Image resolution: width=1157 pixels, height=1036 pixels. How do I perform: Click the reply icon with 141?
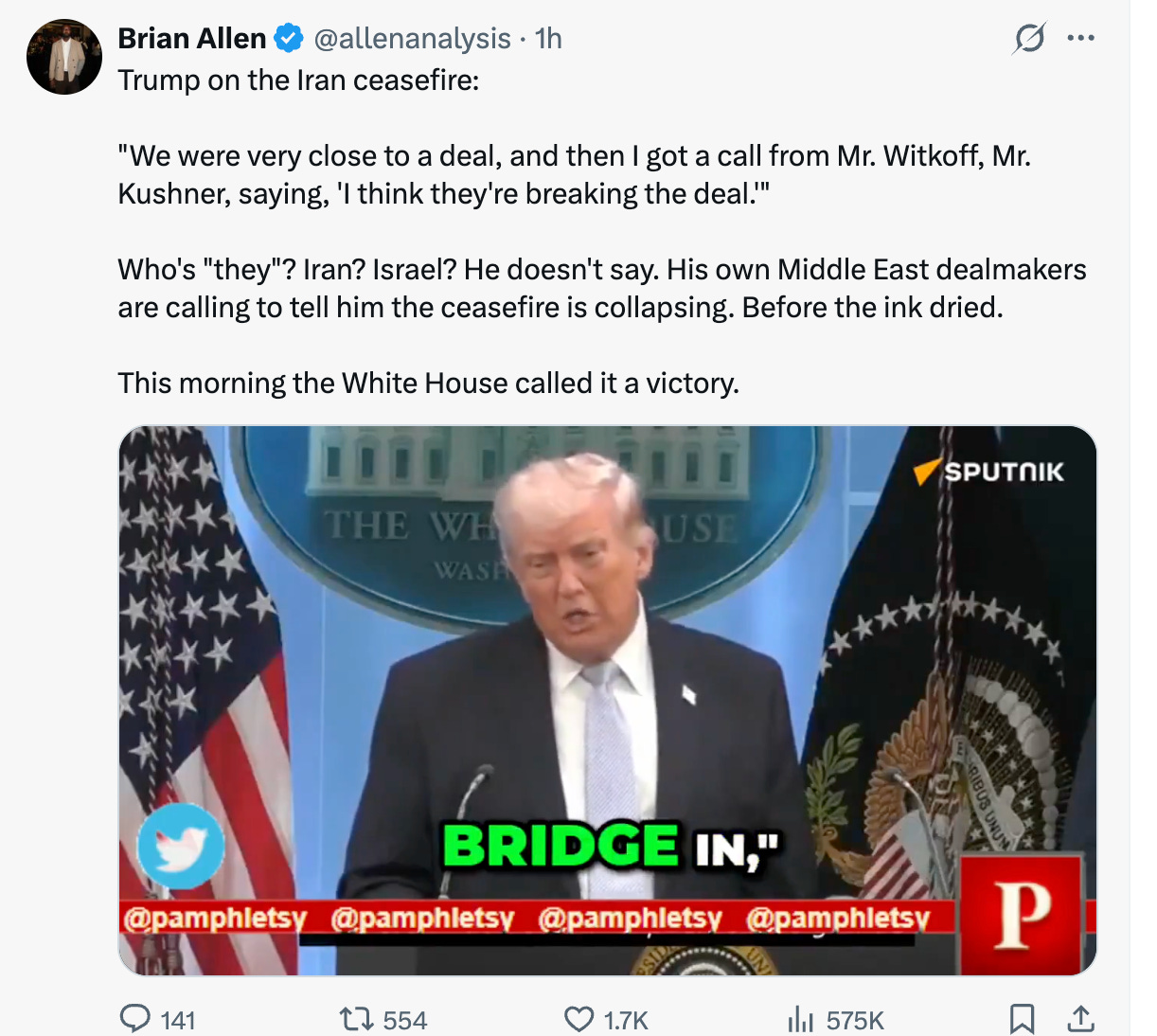157,1019
